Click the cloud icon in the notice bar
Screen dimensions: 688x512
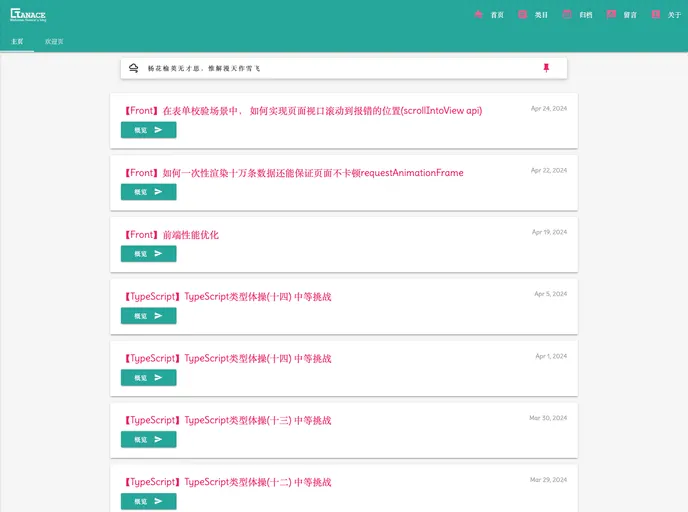[x=134, y=68]
